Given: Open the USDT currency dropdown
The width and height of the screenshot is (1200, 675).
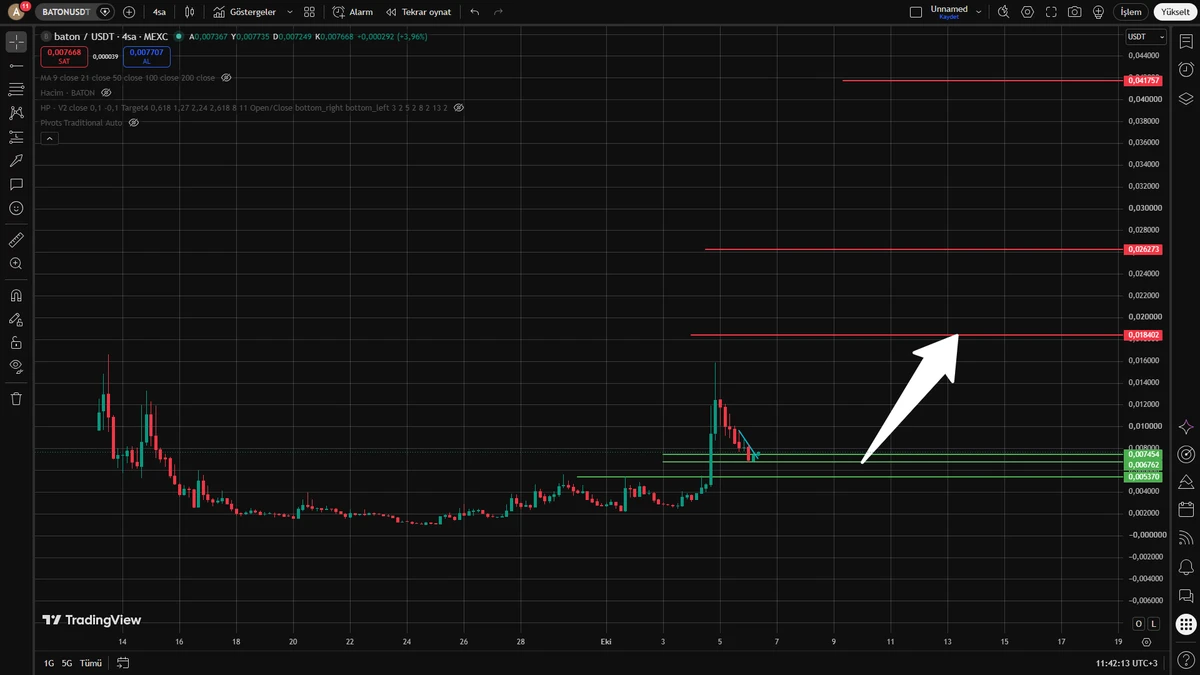Looking at the screenshot, I should pyautogui.click(x=1146, y=37).
